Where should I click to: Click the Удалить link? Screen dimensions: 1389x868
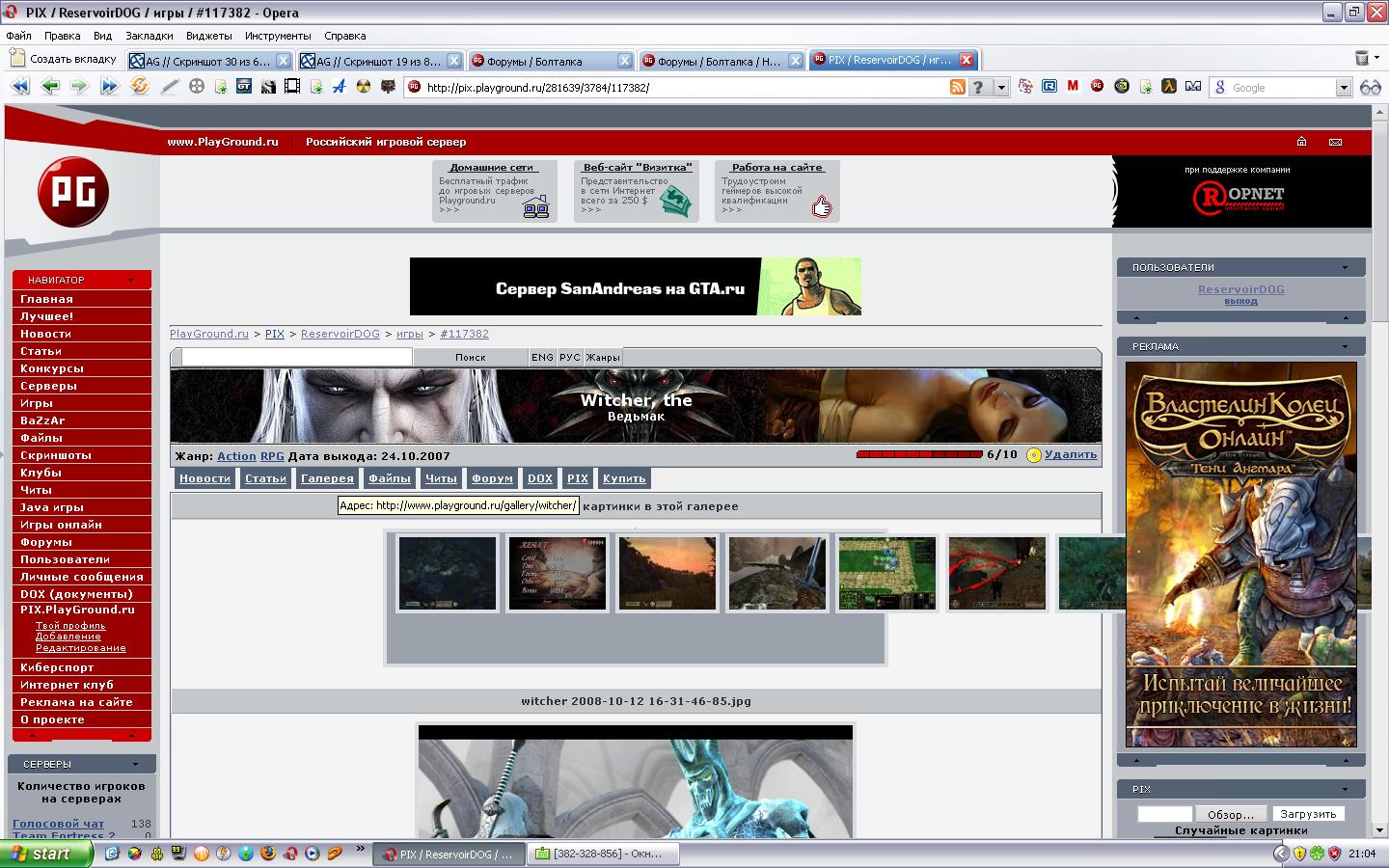[1071, 455]
